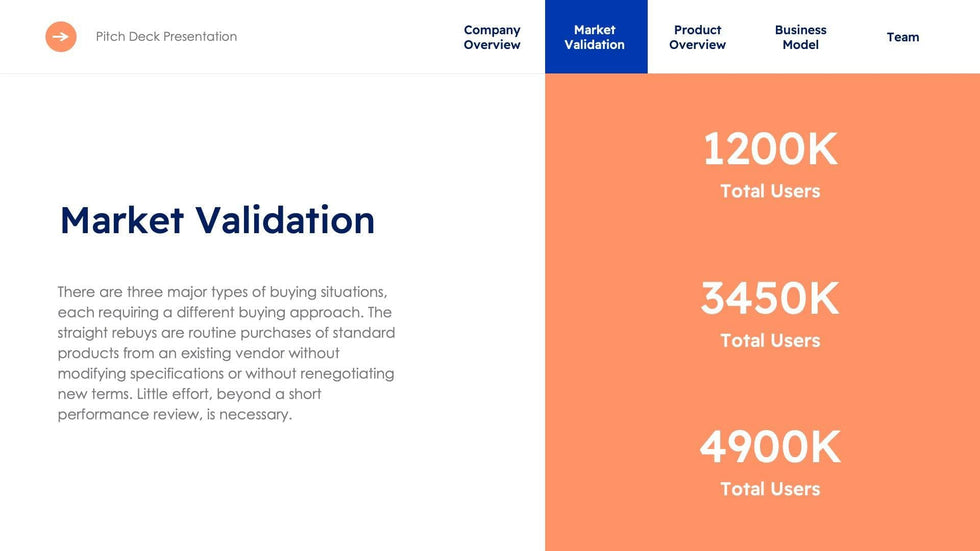Click the phrase "straight rebuys" in paragraph
Image resolution: width=980 pixels, height=551 pixels.
point(108,333)
